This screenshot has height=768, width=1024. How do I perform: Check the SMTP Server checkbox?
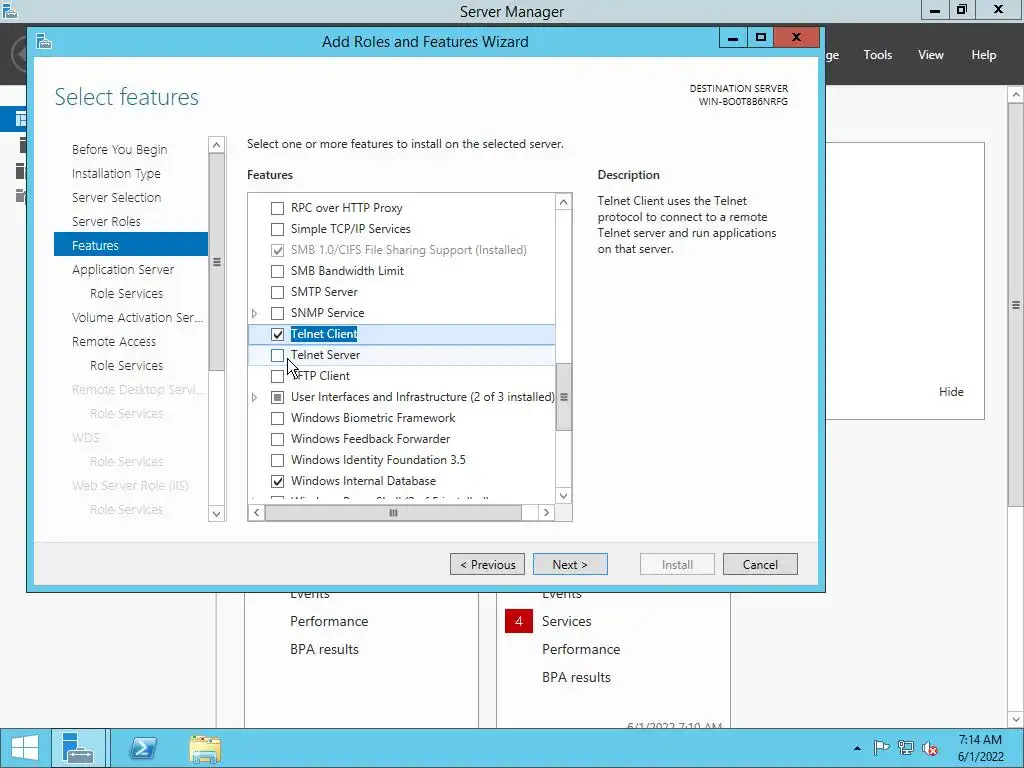point(278,292)
